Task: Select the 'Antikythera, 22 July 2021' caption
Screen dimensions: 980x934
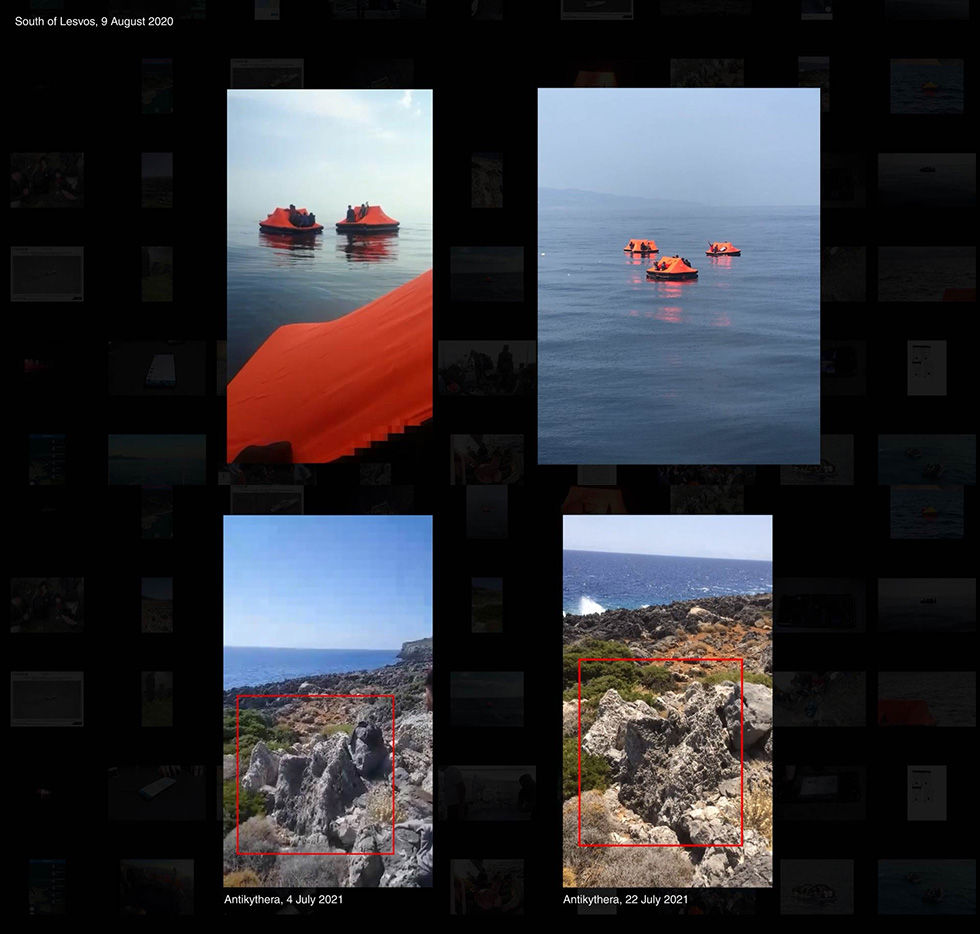Action: (x=626, y=899)
